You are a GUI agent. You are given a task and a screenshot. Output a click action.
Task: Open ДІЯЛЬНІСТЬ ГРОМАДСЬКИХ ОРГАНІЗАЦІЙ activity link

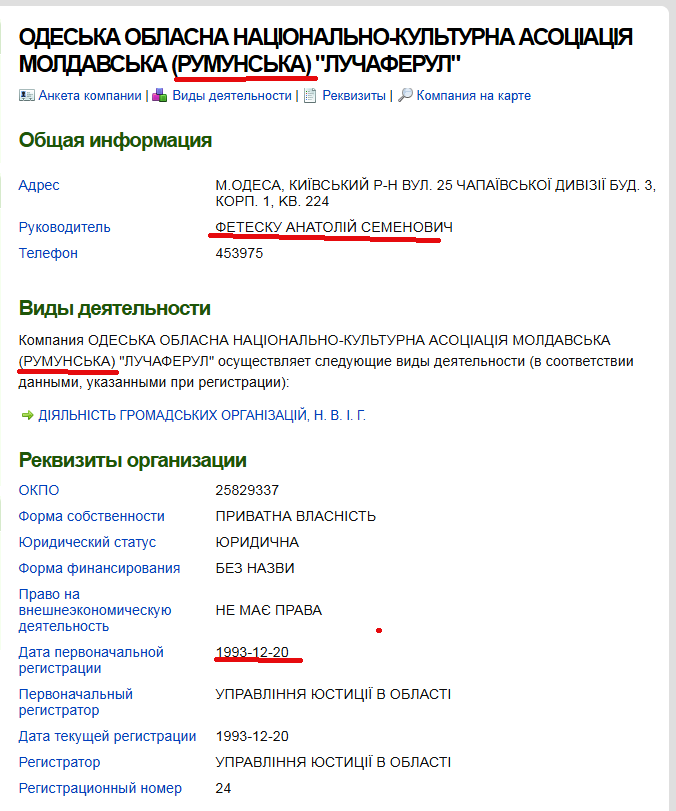pyautogui.click(x=202, y=415)
